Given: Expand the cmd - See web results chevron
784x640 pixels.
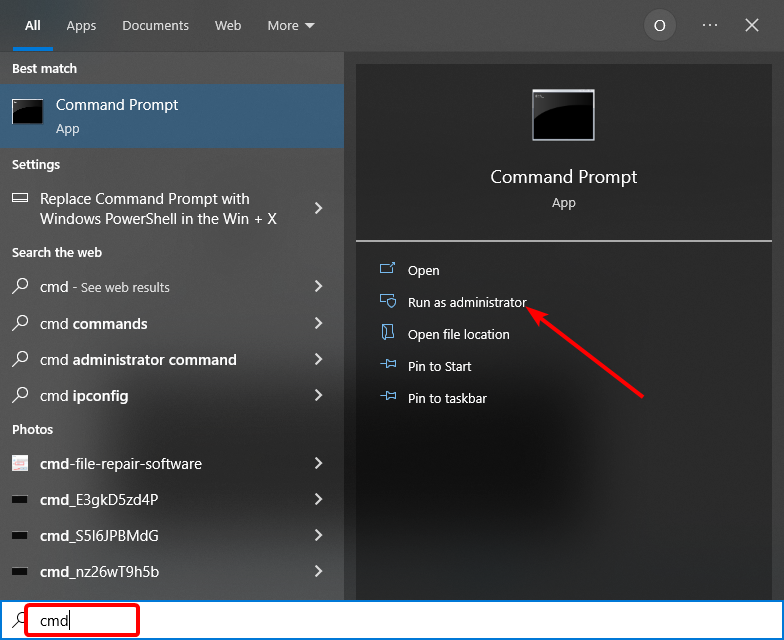Looking at the screenshot, I should pyautogui.click(x=318, y=286).
